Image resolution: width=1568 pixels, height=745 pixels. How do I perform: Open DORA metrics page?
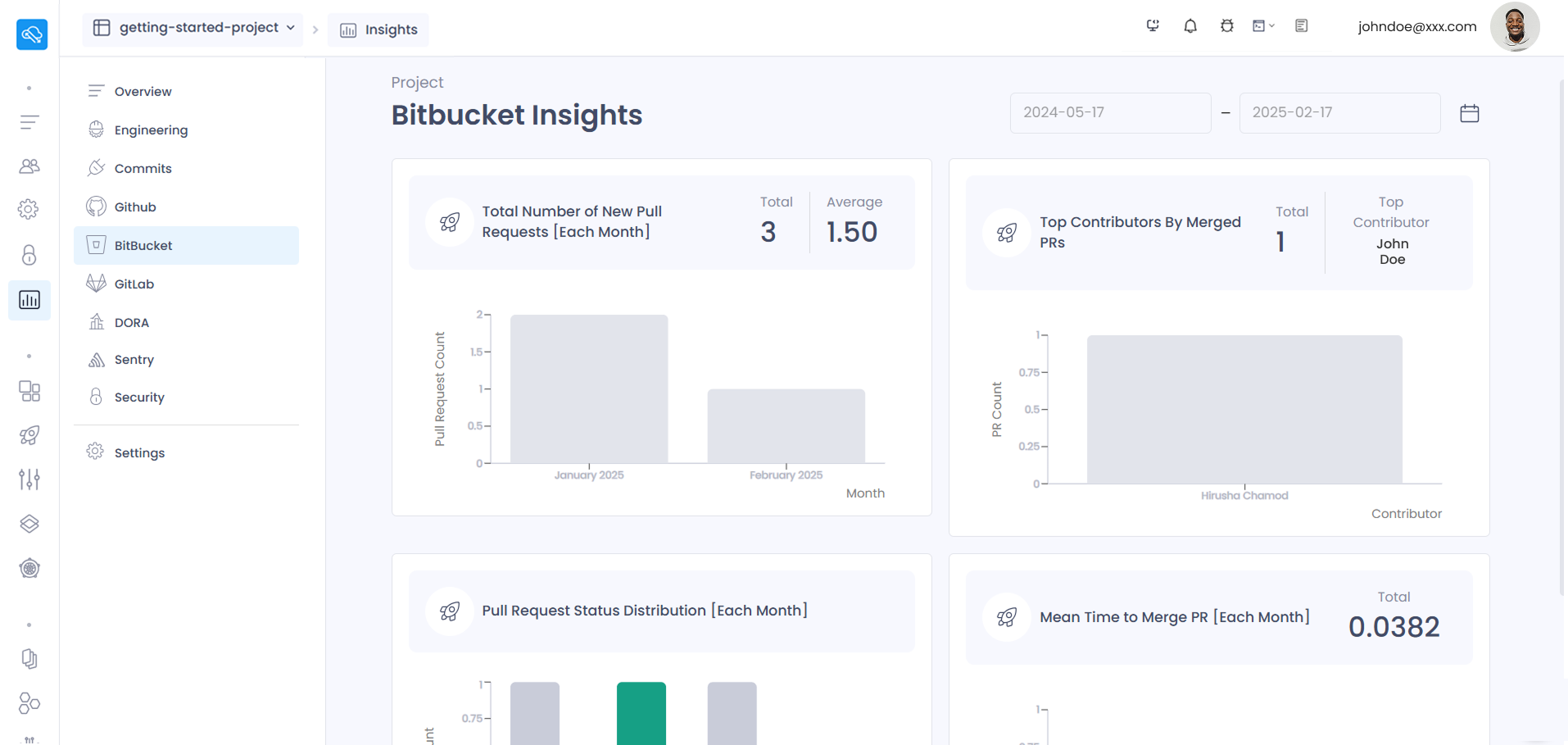tap(187, 322)
